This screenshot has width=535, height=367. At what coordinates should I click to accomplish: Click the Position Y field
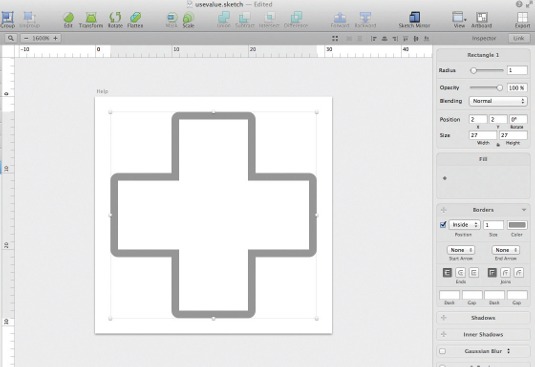point(498,119)
